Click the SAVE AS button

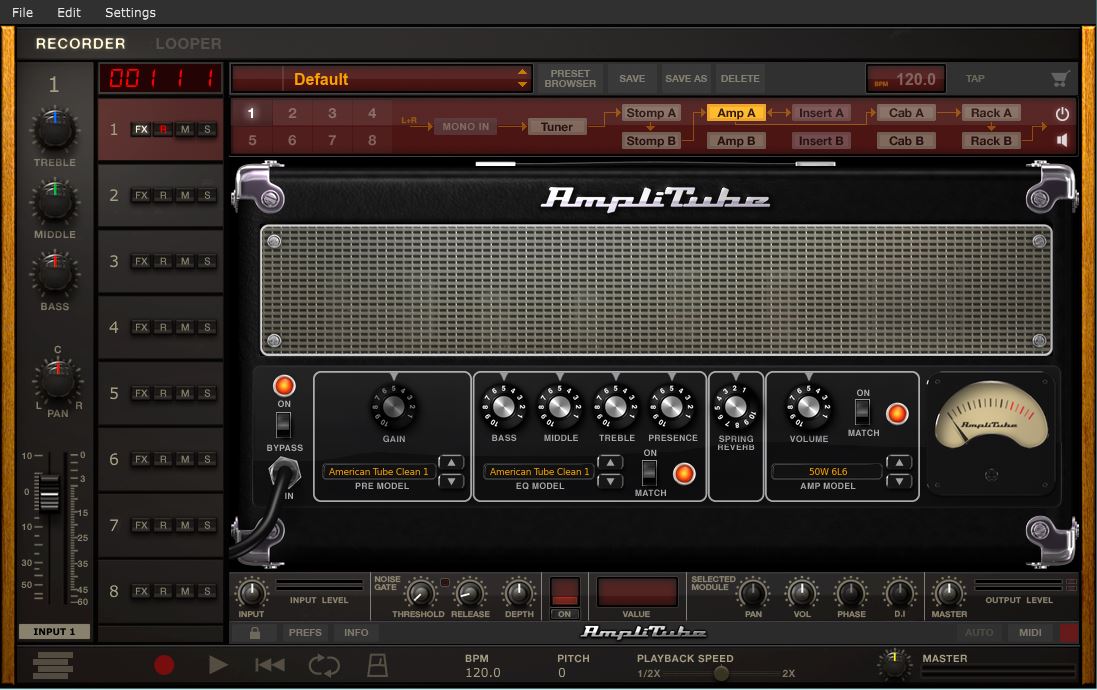click(686, 78)
